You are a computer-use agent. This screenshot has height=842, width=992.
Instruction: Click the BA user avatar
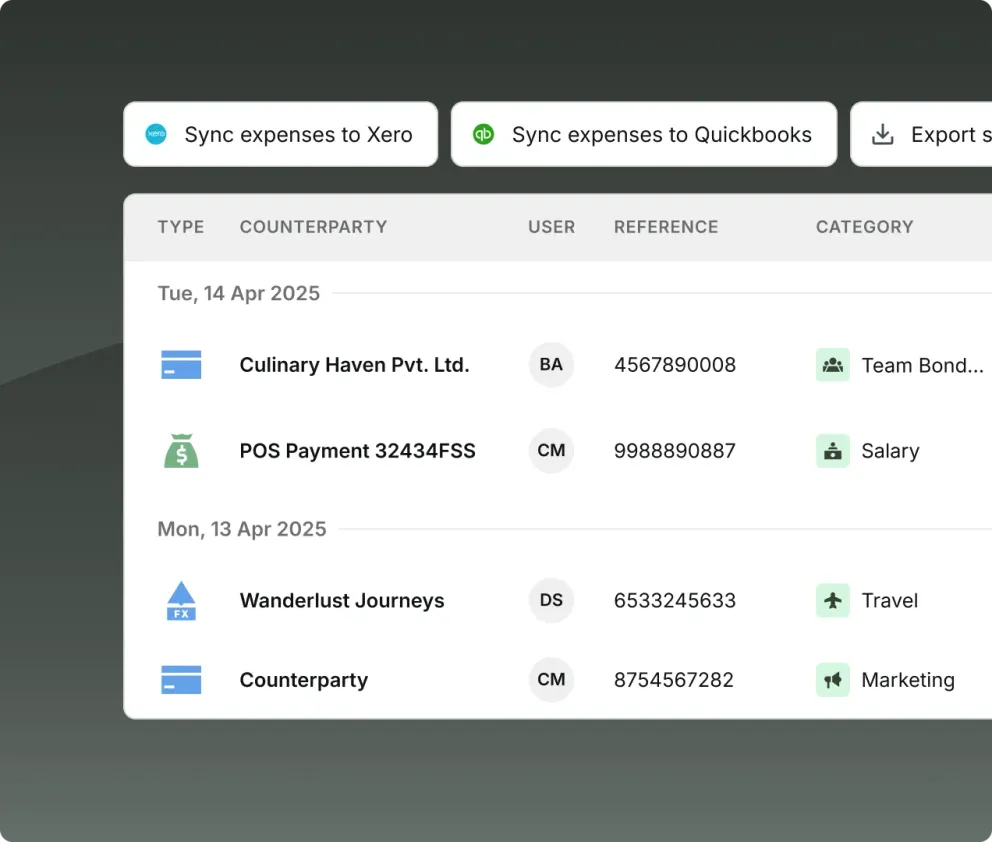click(x=551, y=364)
